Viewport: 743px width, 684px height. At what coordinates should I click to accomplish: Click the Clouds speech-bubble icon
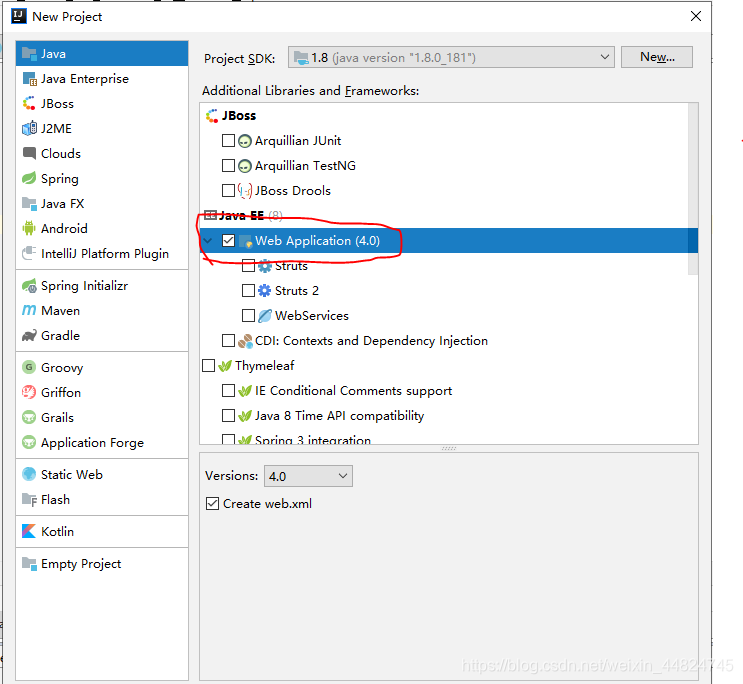29,153
